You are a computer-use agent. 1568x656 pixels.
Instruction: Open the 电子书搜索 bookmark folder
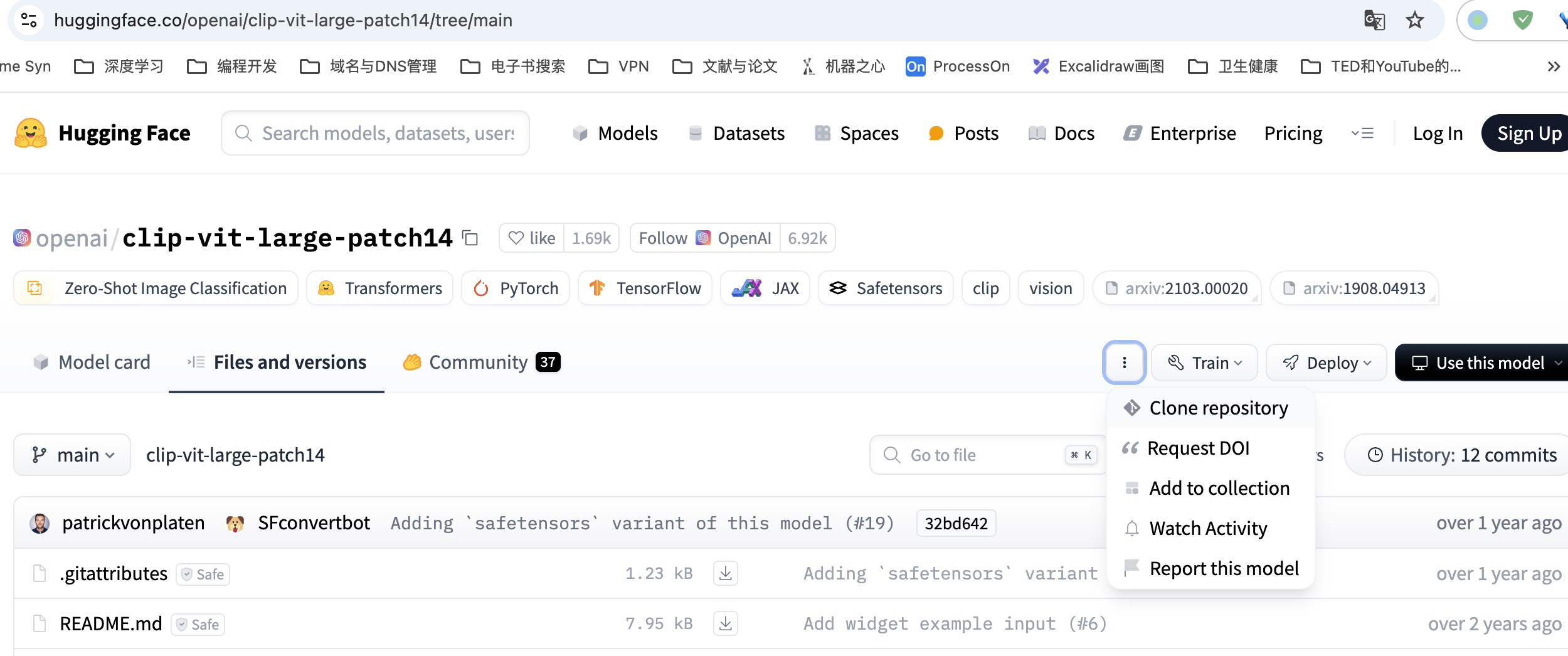[x=512, y=66]
